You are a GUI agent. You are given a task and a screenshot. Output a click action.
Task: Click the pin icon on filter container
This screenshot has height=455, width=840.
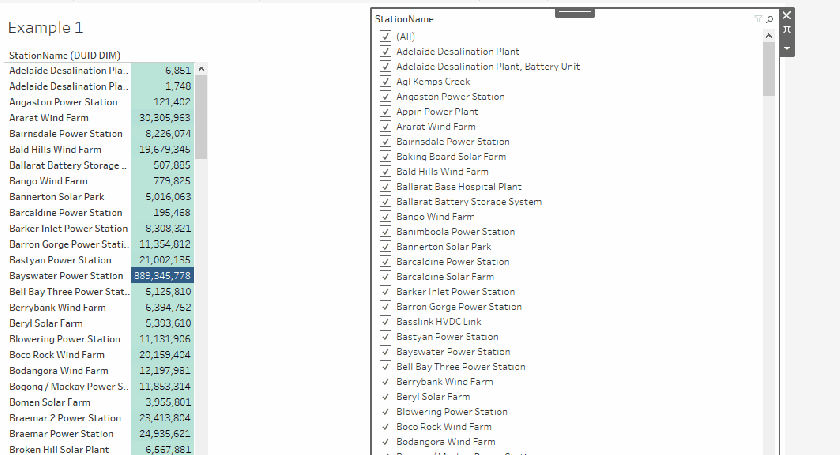[x=786, y=31]
